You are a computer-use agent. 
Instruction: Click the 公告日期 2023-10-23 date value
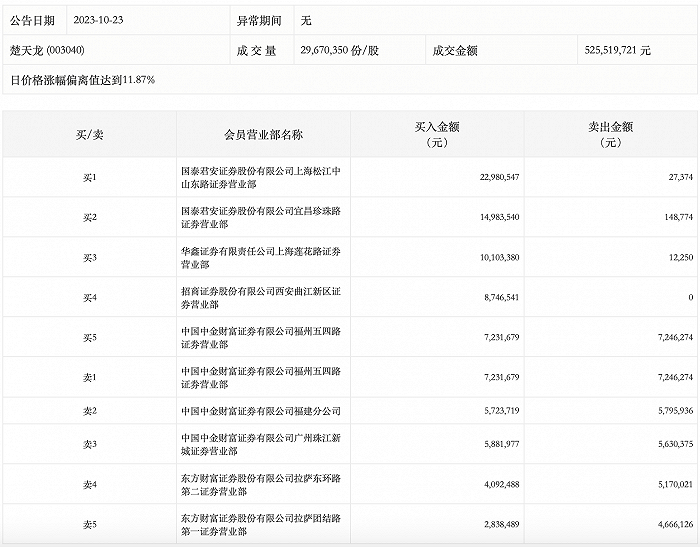tap(98, 20)
